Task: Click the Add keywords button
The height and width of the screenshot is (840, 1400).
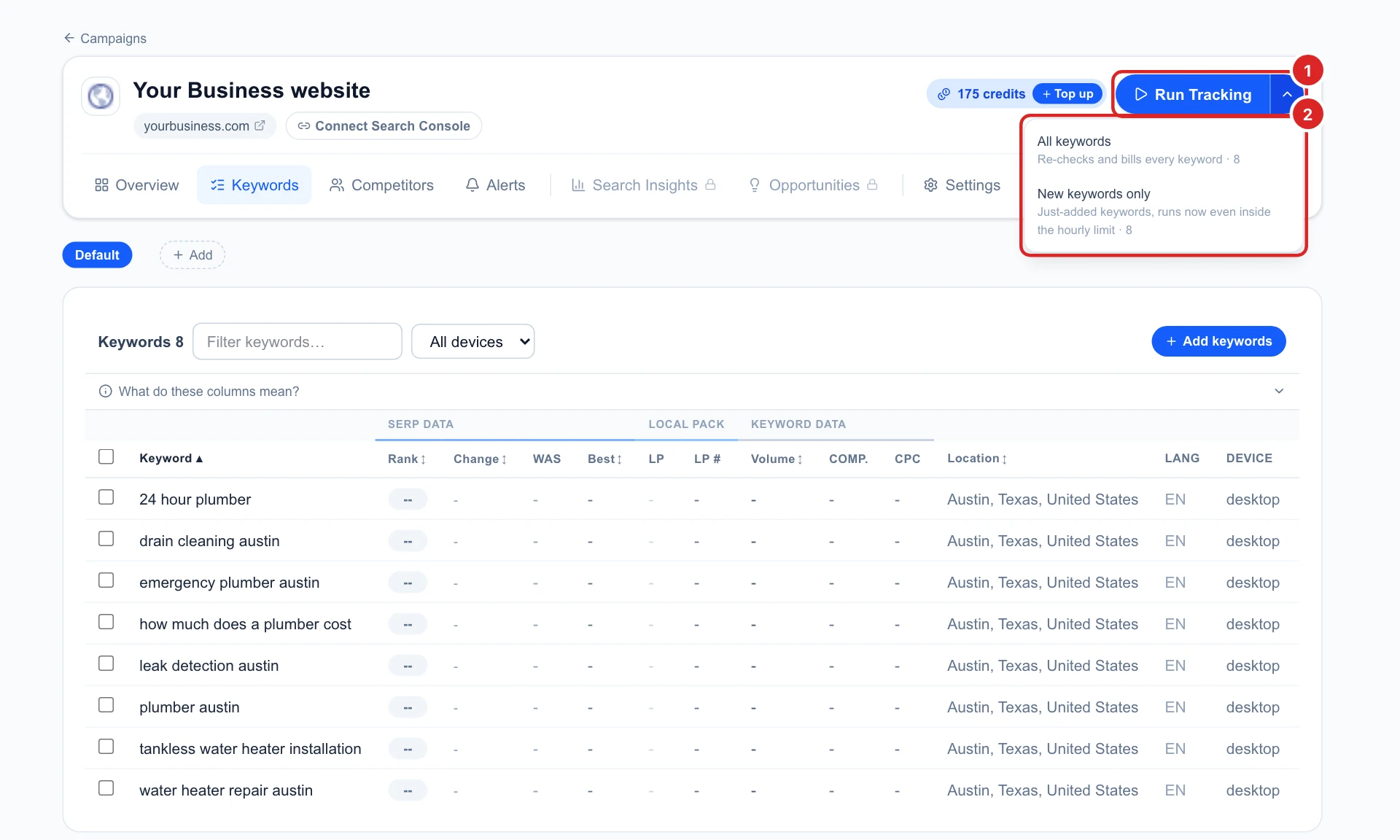Action: [1218, 341]
